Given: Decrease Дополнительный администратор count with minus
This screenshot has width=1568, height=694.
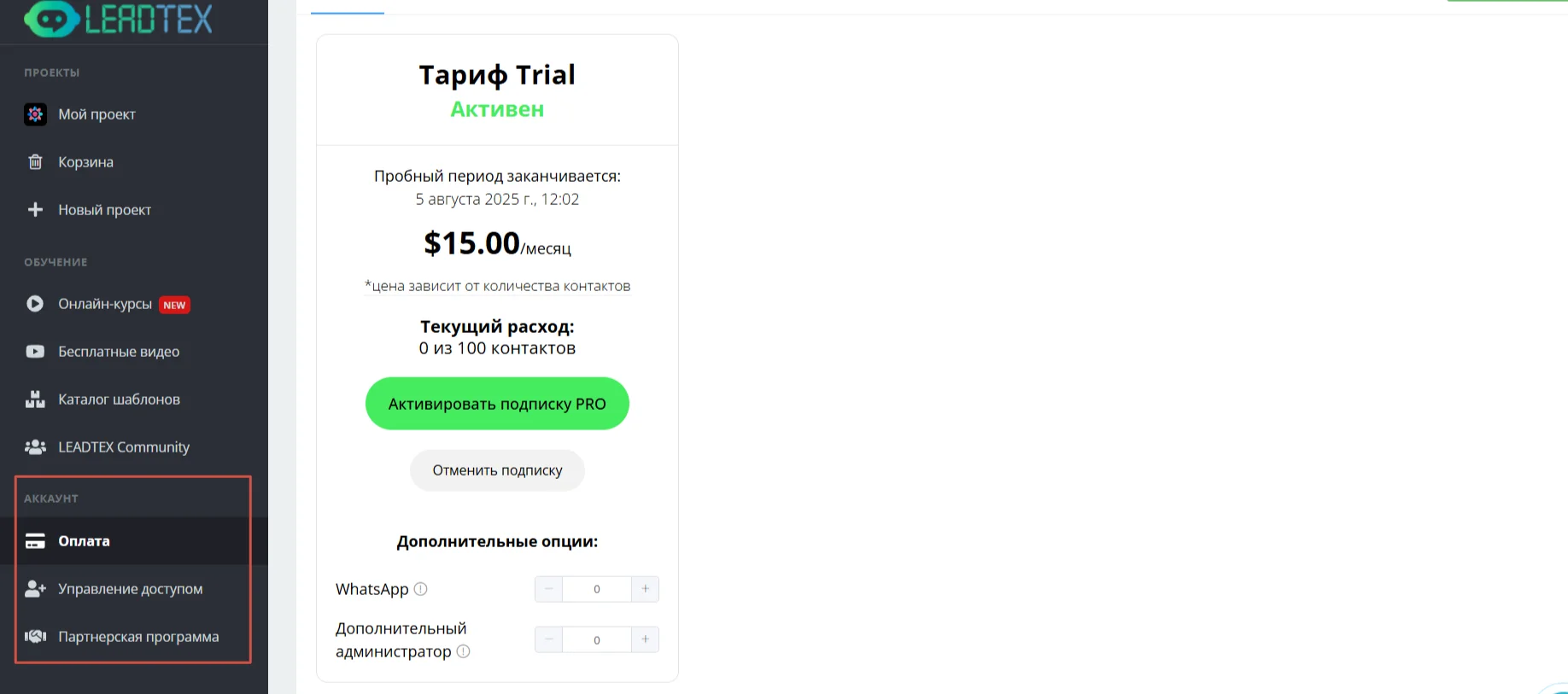Looking at the screenshot, I should pos(548,639).
